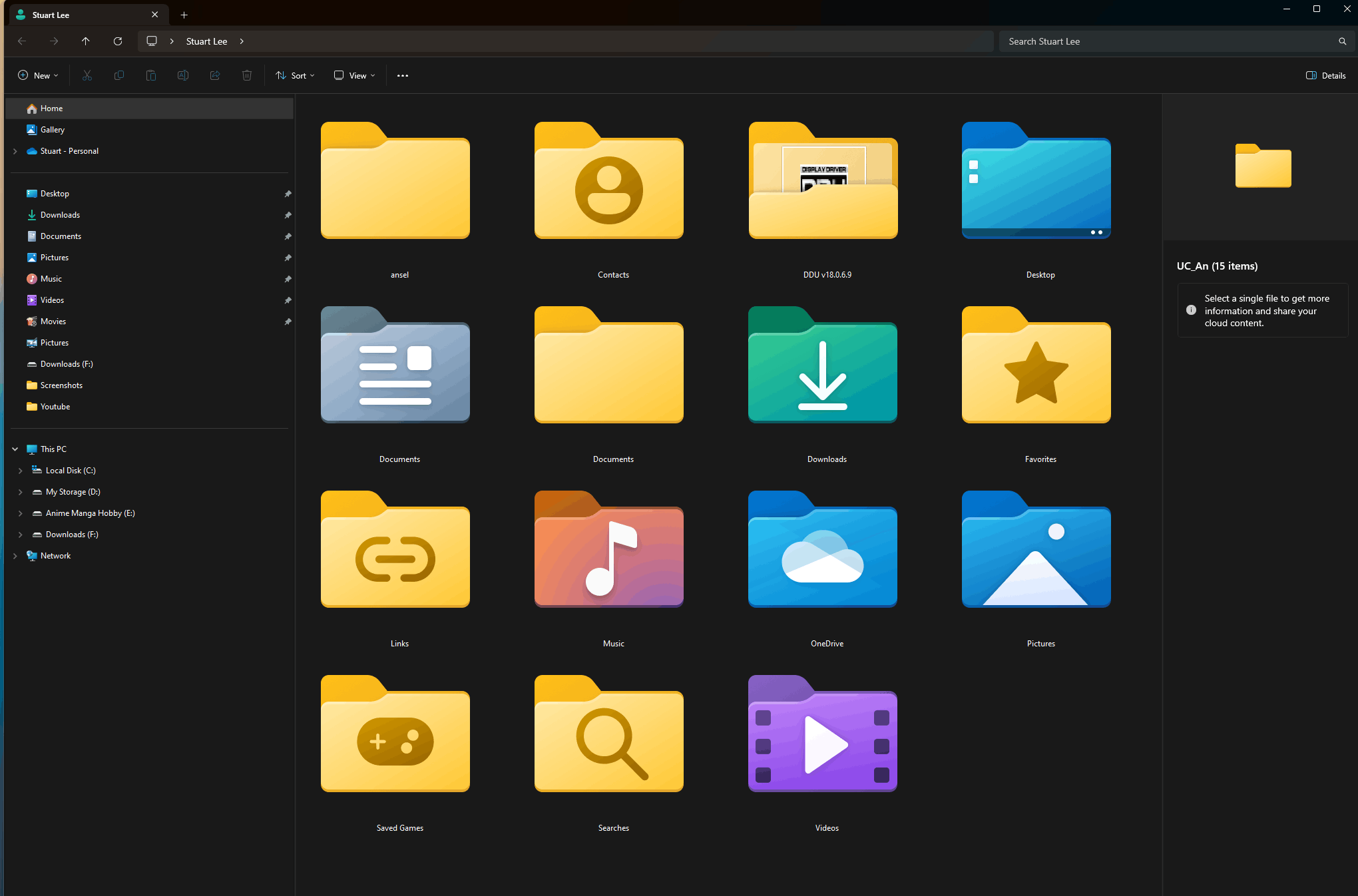1358x896 pixels.
Task: Open the See more ellipsis menu
Action: [403, 75]
